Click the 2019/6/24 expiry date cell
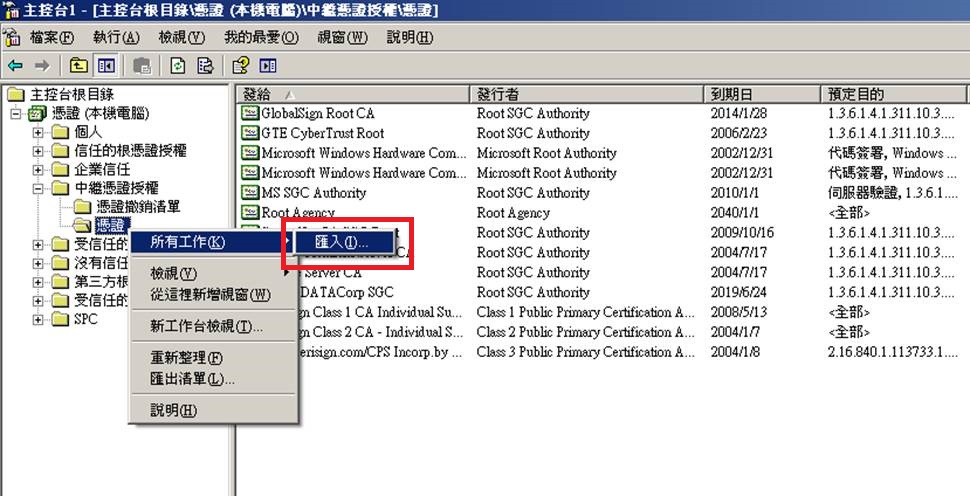Screen dimensions: 970x496 click(x=739, y=292)
